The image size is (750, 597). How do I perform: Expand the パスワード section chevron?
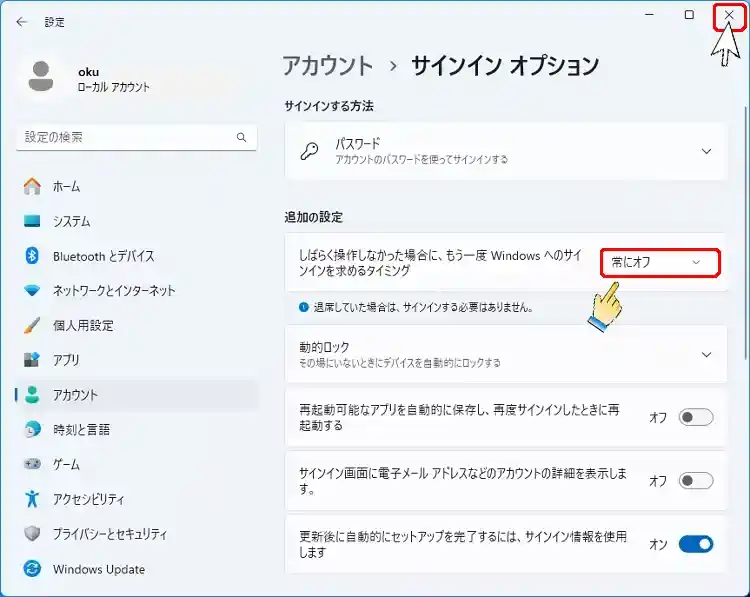[x=706, y=152]
